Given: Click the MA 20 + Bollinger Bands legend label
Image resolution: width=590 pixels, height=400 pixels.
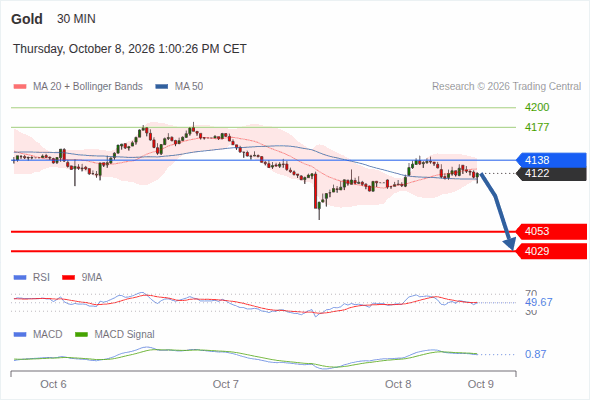Looking at the screenshot, I should [88, 87].
